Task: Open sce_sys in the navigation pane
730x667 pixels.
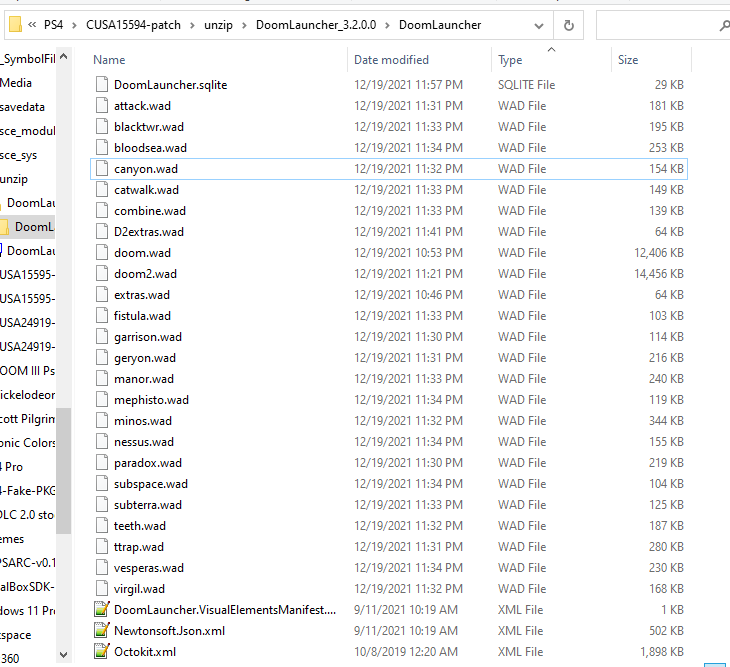Action: [19, 155]
